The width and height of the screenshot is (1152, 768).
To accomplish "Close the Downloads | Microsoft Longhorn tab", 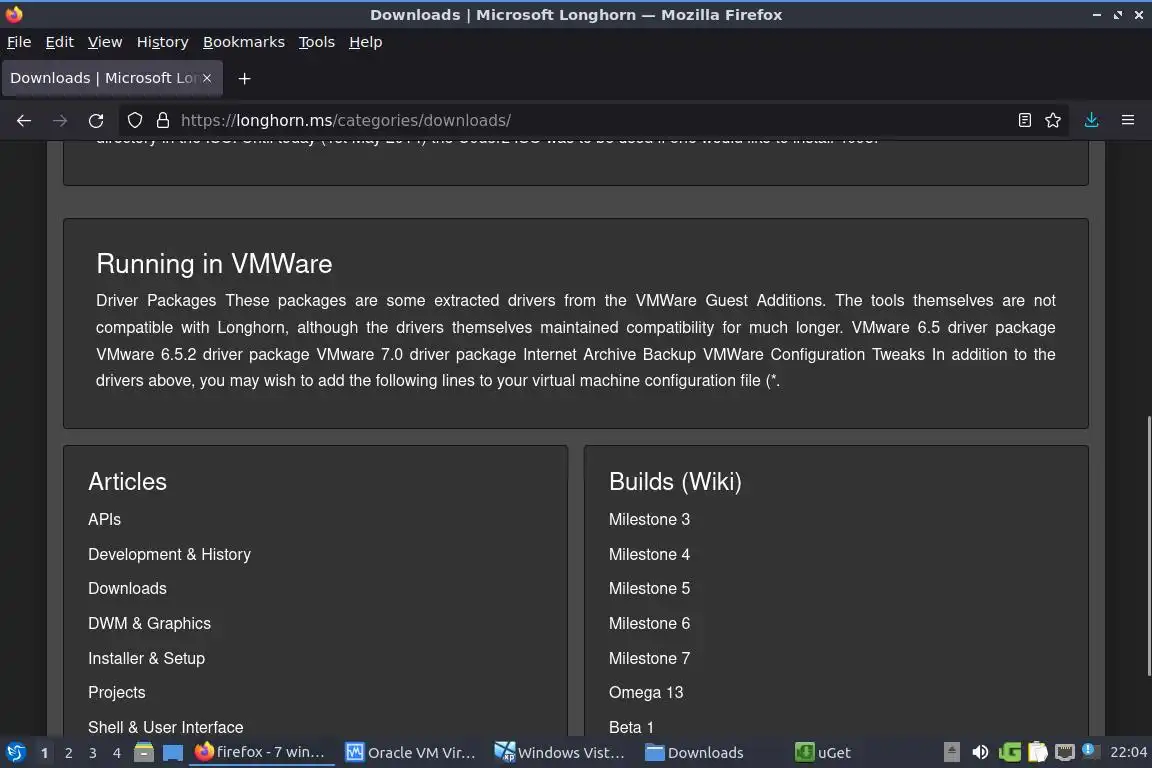I will 207,78.
